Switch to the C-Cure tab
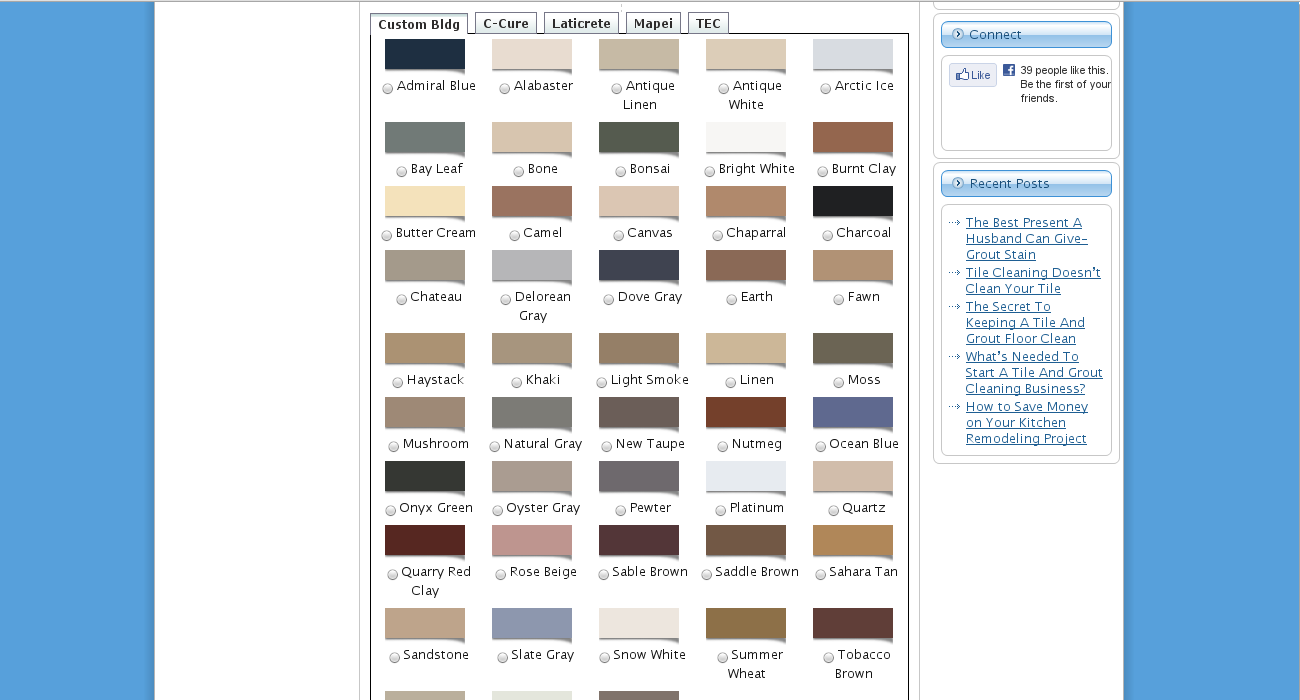This screenshot has width=1300, height=700. tap(505, 24)
